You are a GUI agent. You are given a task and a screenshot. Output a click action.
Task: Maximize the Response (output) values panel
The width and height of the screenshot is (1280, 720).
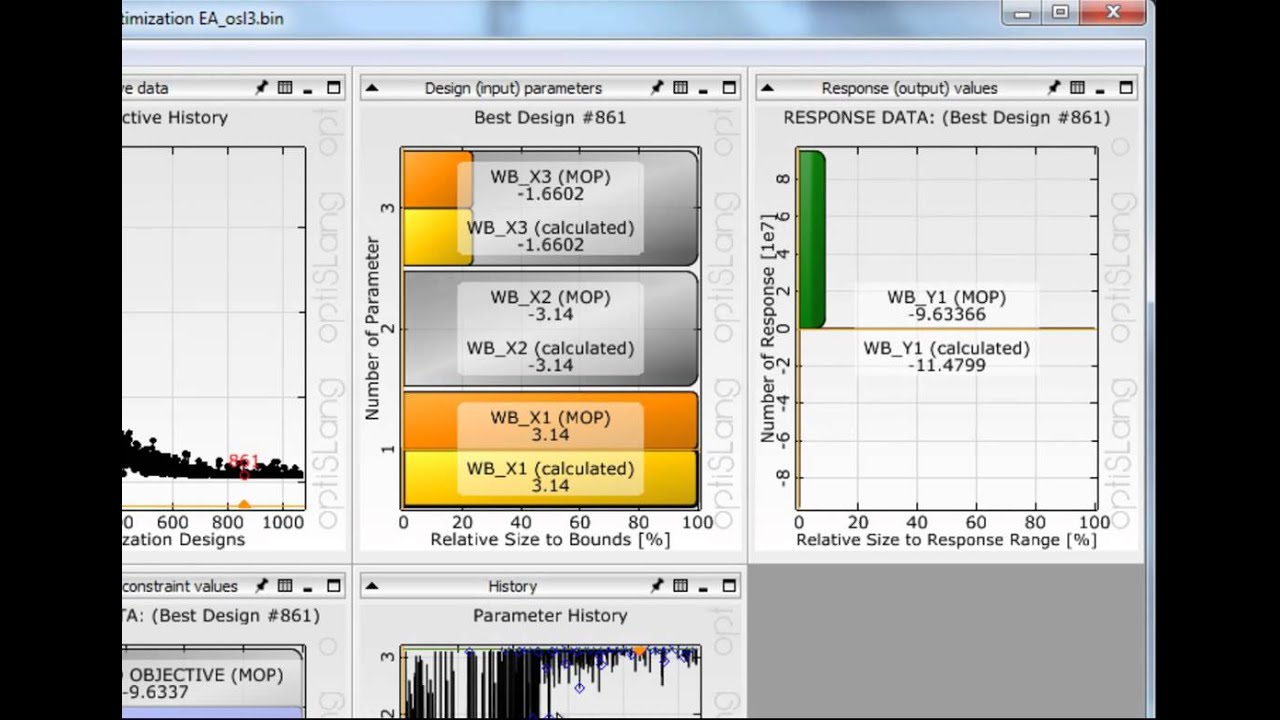tap(1126, 88)
